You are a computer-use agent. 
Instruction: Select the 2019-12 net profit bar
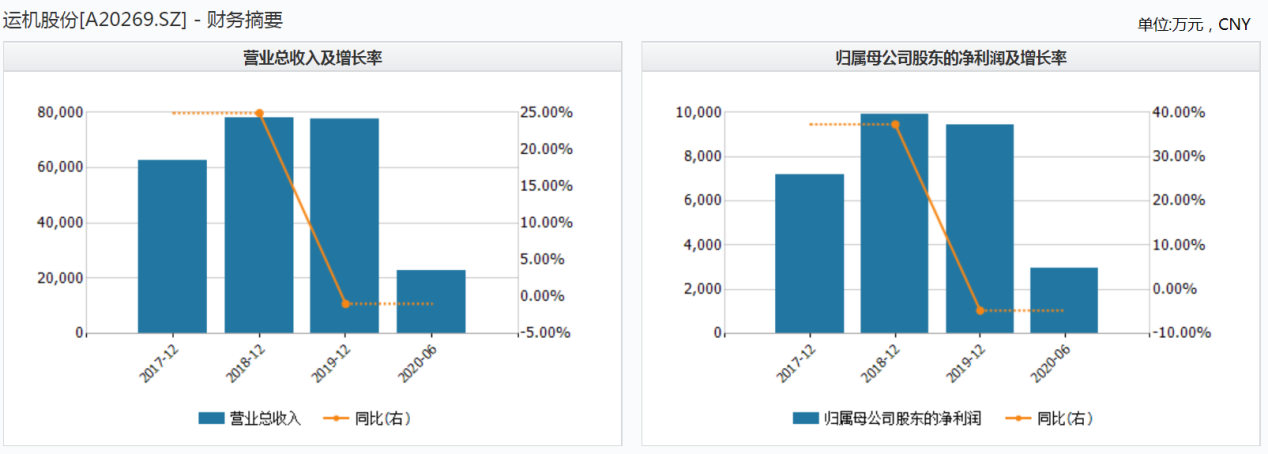tap(980, 228)
